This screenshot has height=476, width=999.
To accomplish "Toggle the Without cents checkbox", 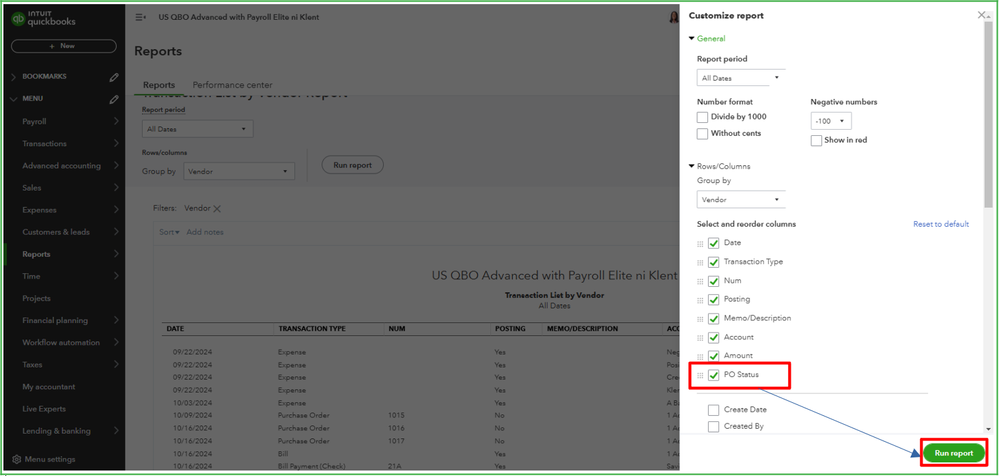I will pyautogui.click(x=702, y=134).
